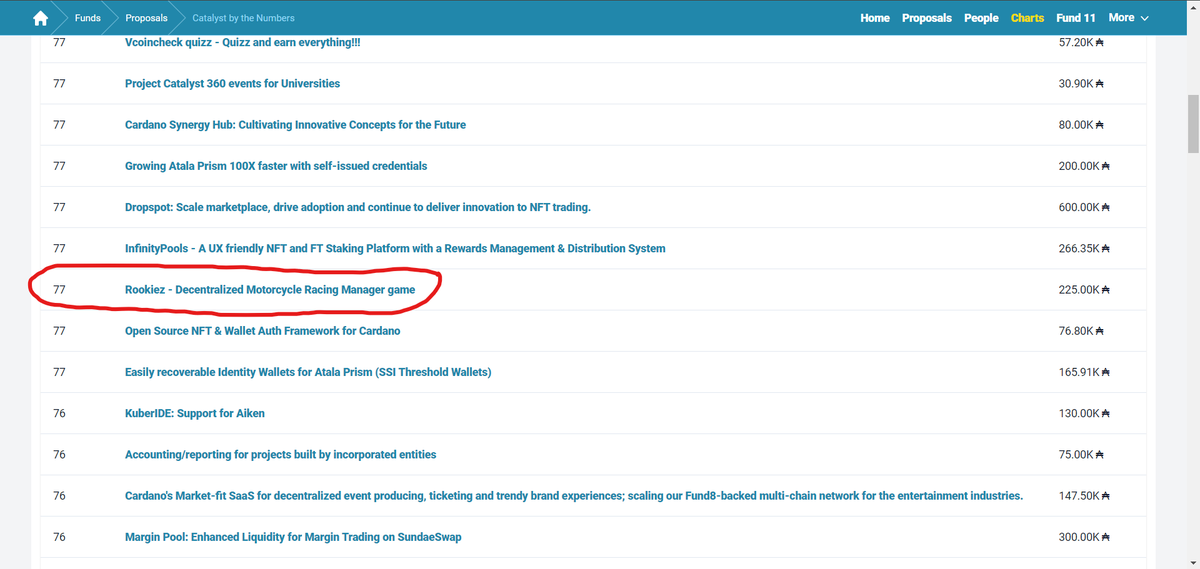Open Charts in top navigation
Image resolution: width=1200 pixels, height=569 pixels.
[x=1027, y=18]
